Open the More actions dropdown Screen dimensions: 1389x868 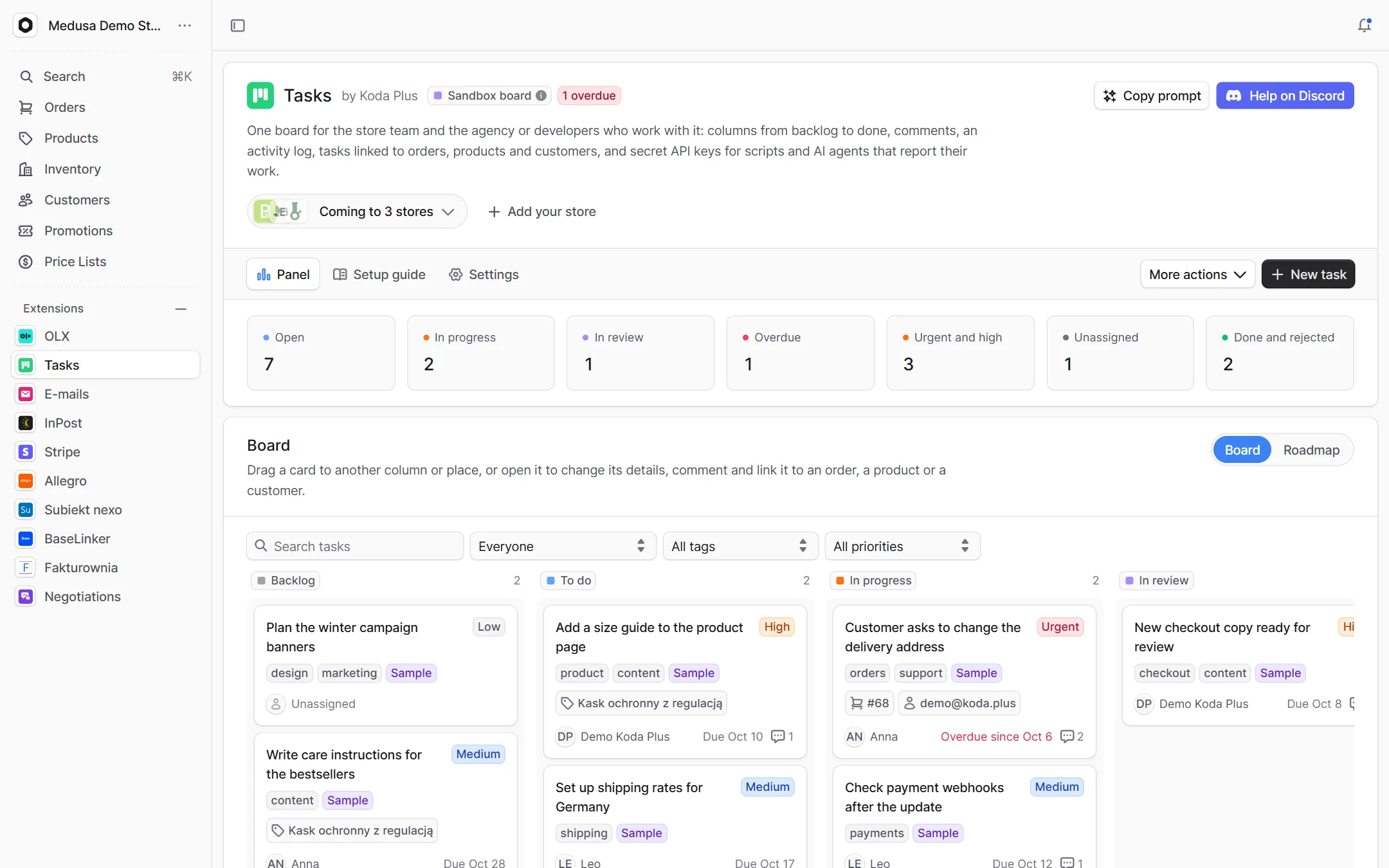[x=1197, y=275]
